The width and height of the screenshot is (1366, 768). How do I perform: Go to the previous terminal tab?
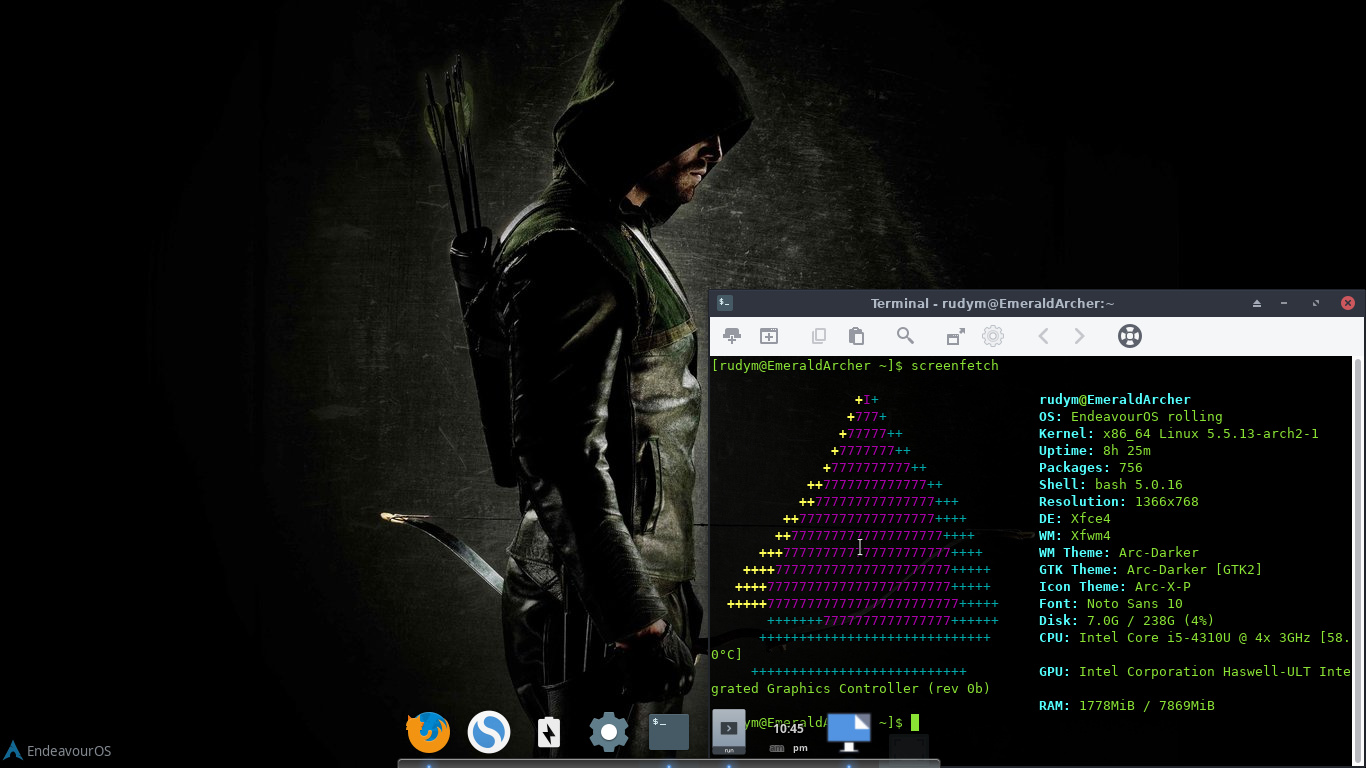pyautogui.click(x=1043, y=336)
